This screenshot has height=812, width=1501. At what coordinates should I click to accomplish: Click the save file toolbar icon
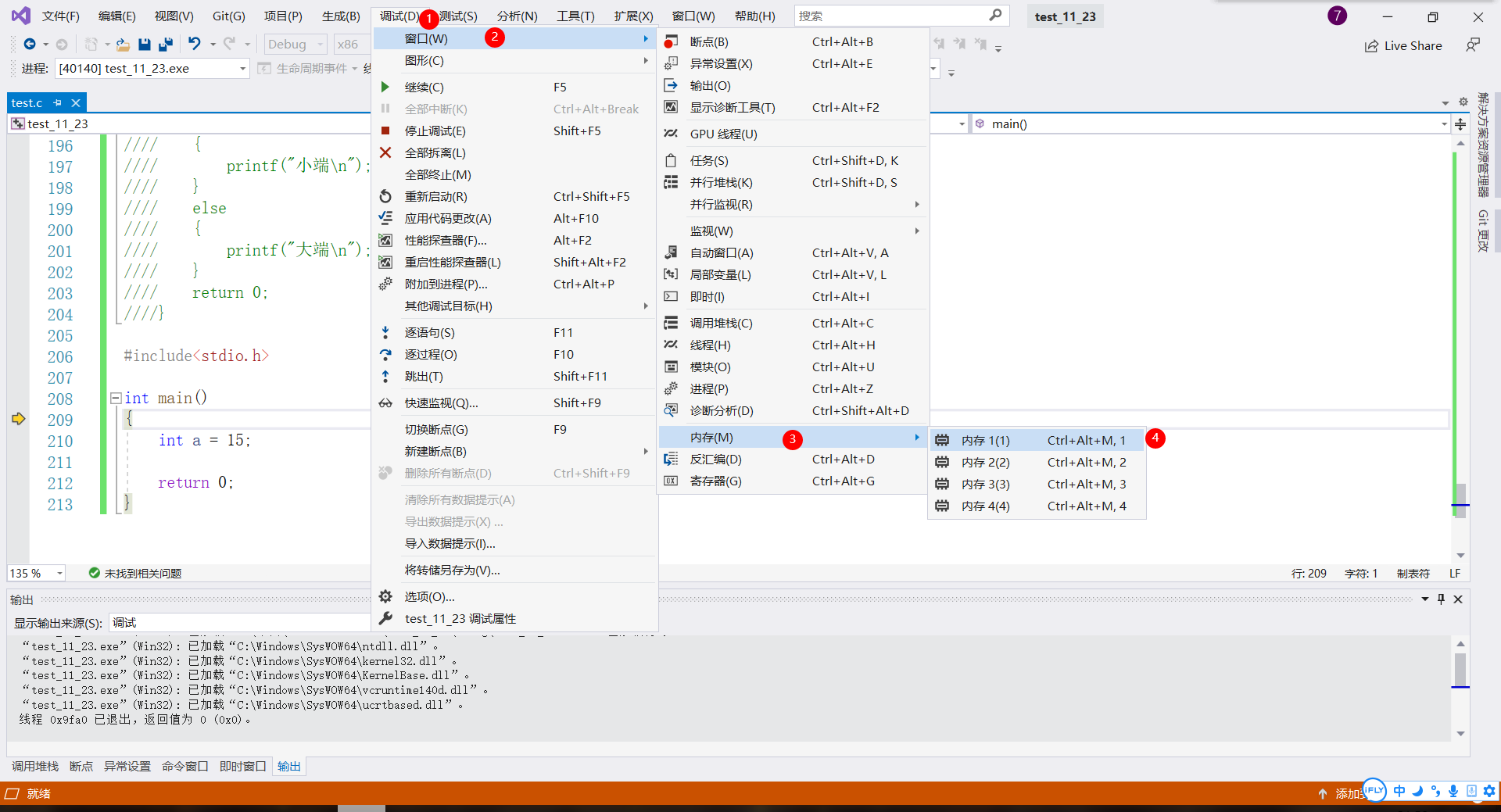tap(144, 45)
